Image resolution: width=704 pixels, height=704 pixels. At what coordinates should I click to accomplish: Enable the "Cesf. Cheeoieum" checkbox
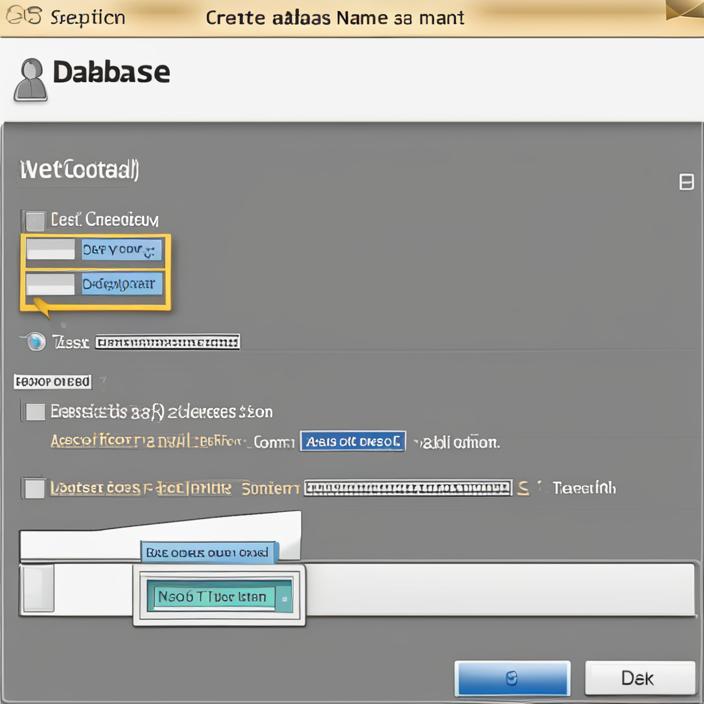click(x=35, y=220)
